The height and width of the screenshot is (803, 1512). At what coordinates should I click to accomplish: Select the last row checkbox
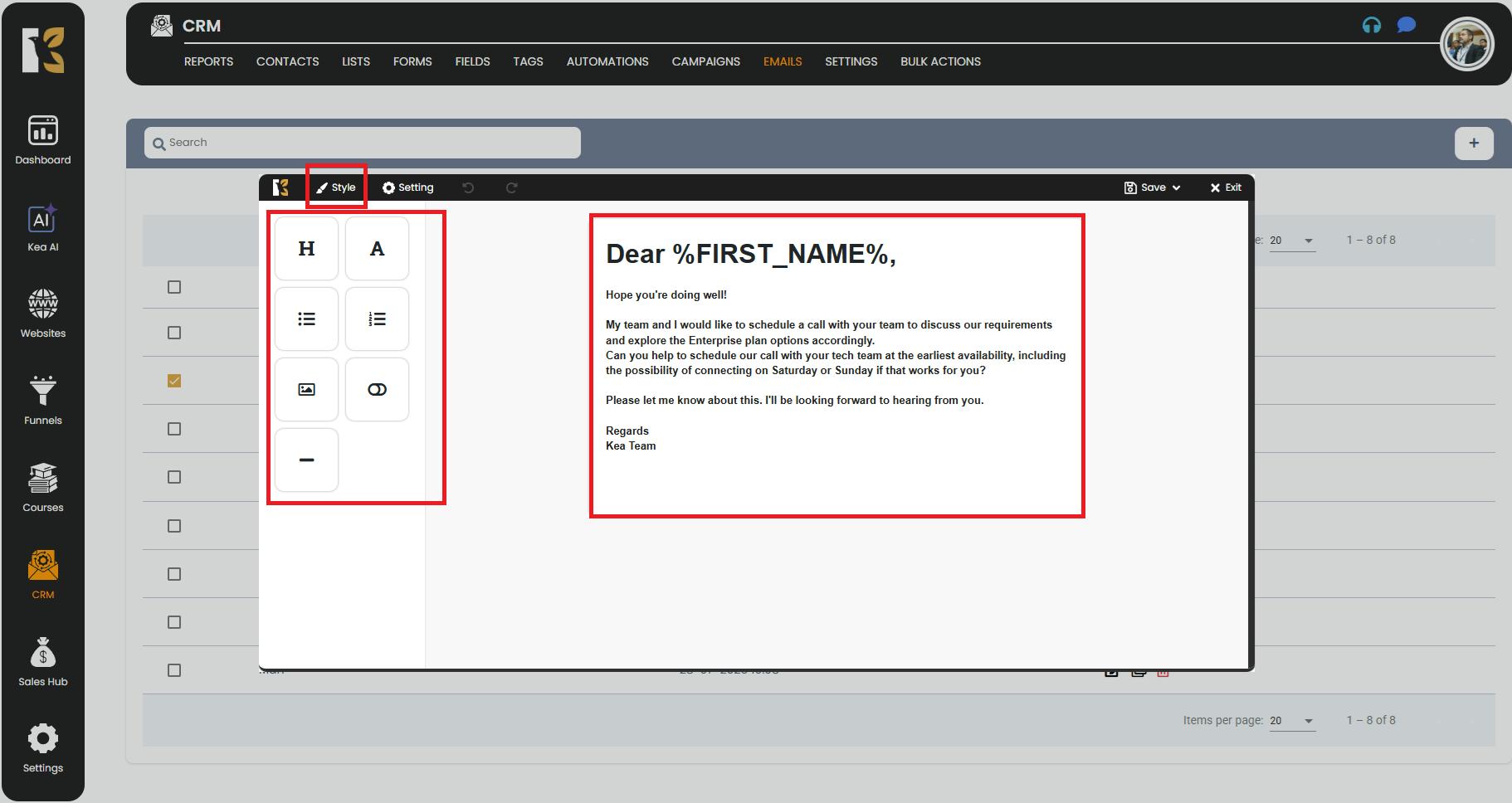click(174, 670)
